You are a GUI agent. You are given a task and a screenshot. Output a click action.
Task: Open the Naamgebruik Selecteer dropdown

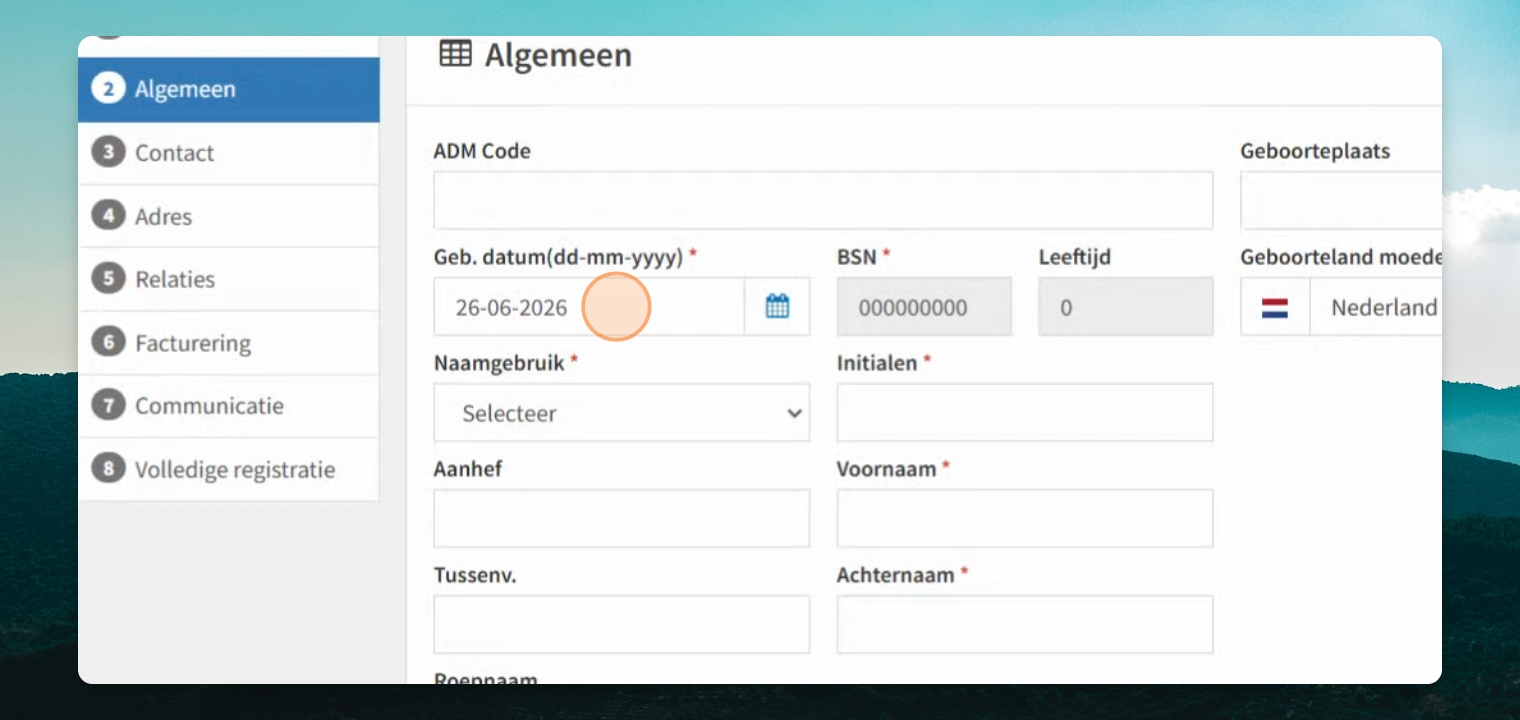622,413
